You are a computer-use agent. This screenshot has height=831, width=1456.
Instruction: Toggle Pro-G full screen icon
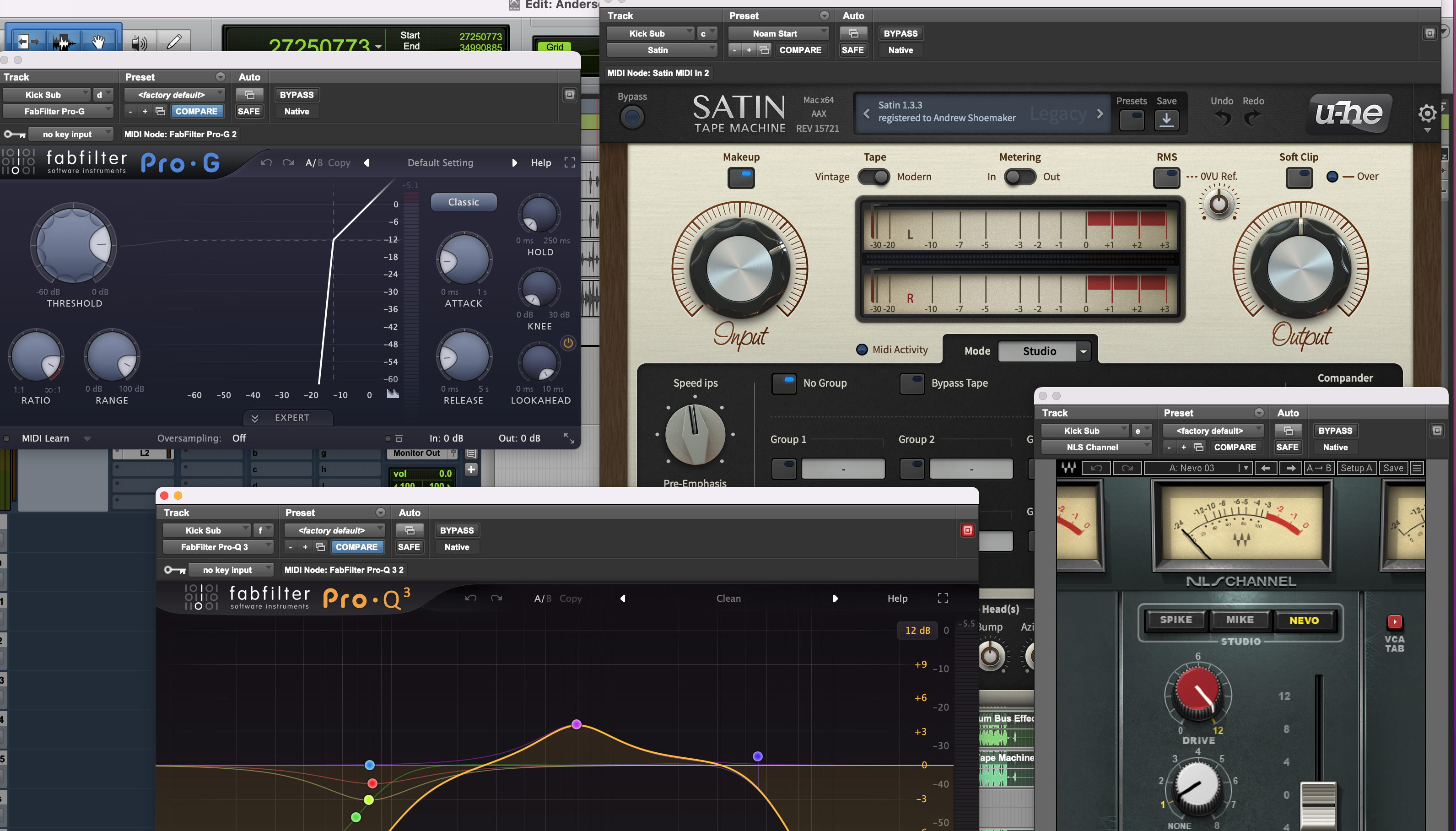pyautogui.click(x=569, y=162)
